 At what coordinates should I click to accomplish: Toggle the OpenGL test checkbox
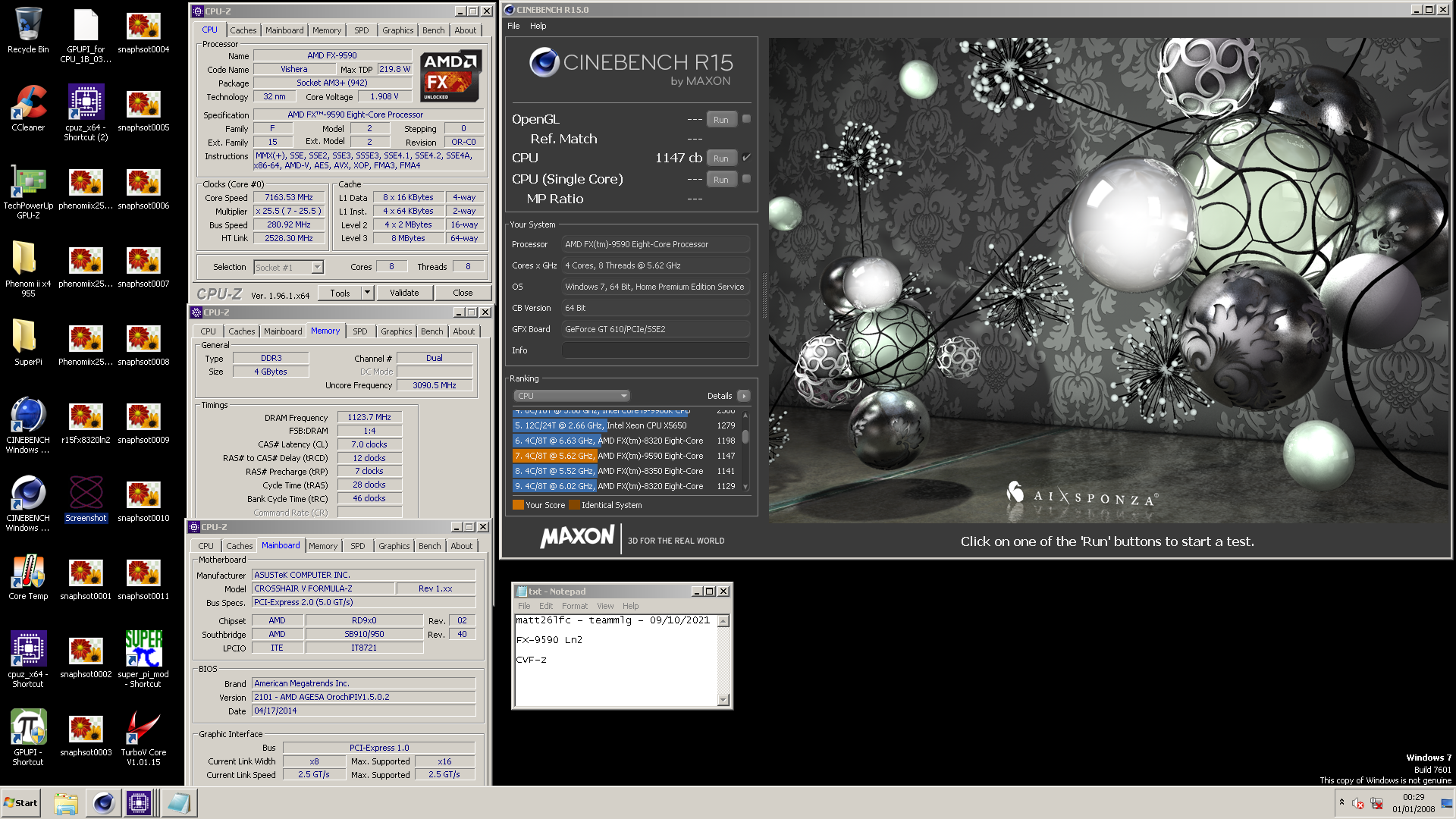pos(746,119)
